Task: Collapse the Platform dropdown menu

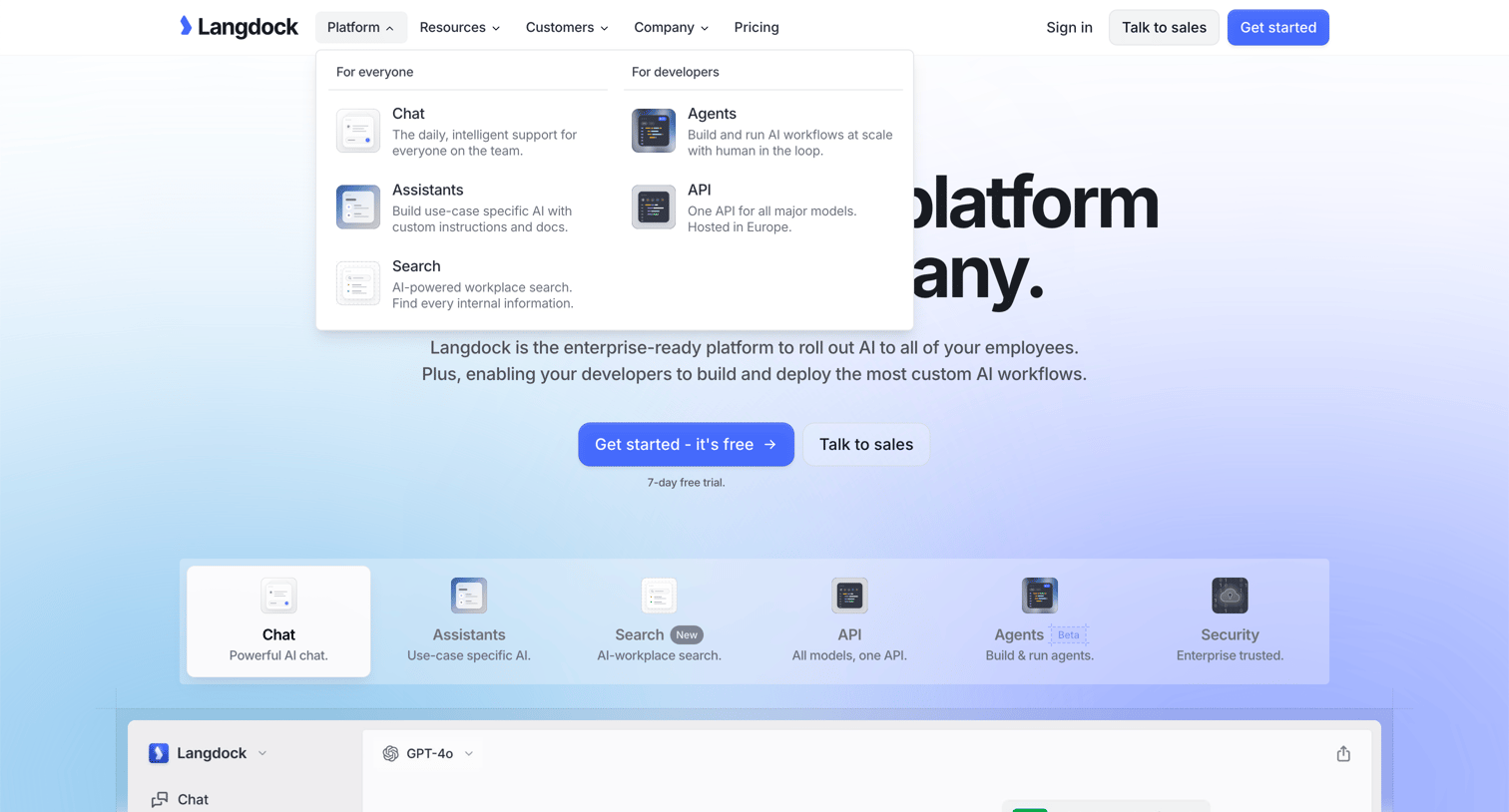Action: pos(361,27)
